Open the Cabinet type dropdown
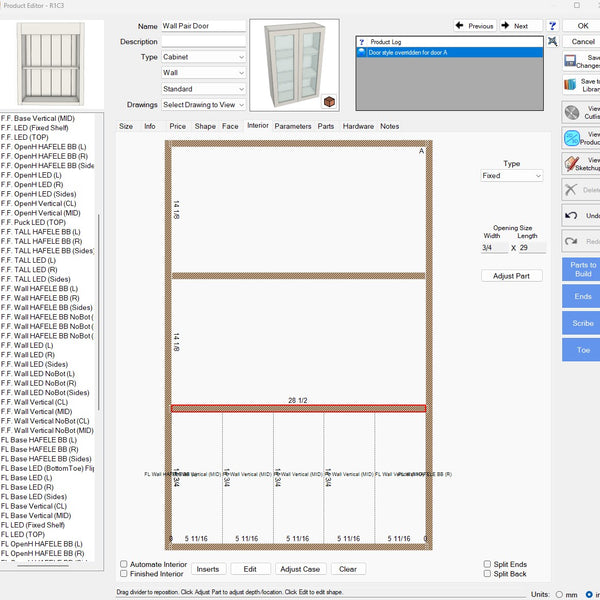This screenshot has height=600, width=600. pyautogui.click(x=204, y=57)
